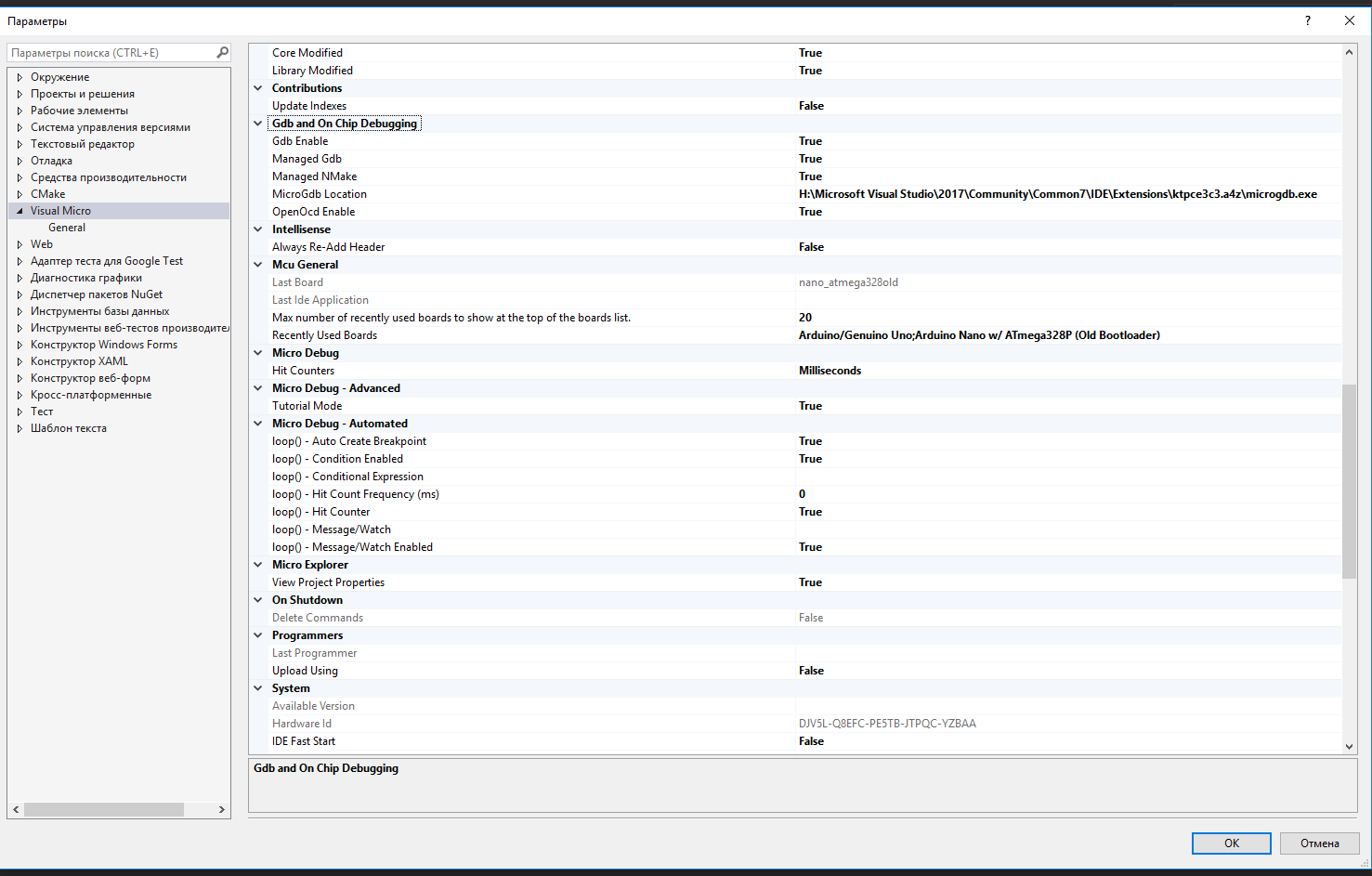1372x876 pixels.
Task: Click the tree horizontal scroll right arrow
Action: tap(221, 810)
